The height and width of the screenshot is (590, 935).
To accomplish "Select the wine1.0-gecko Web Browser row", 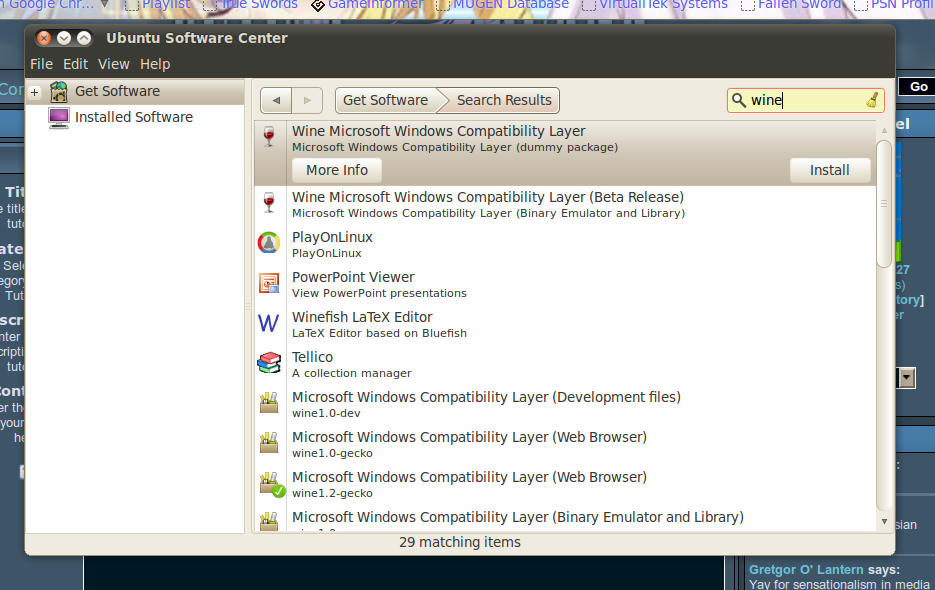I will point(565,443).
